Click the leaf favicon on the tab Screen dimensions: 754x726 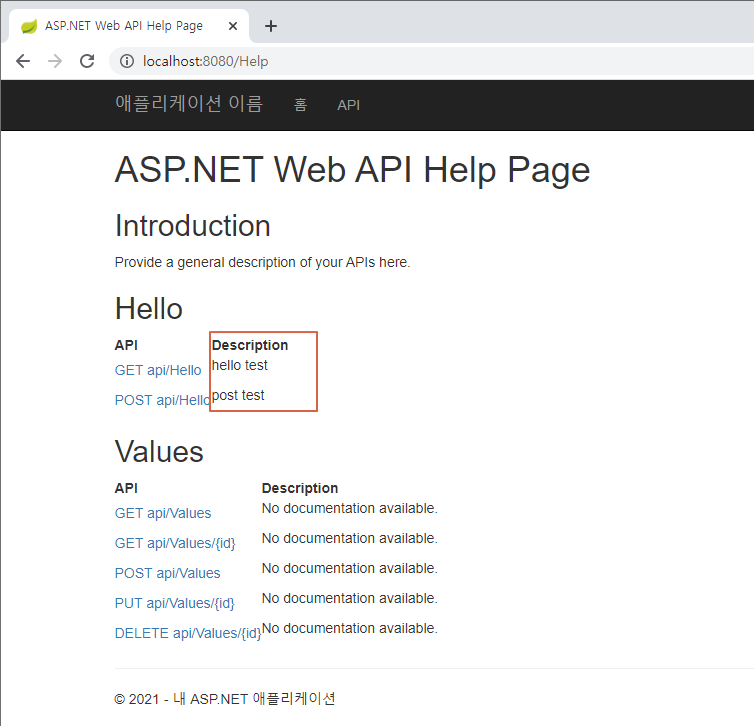(29, 26)
